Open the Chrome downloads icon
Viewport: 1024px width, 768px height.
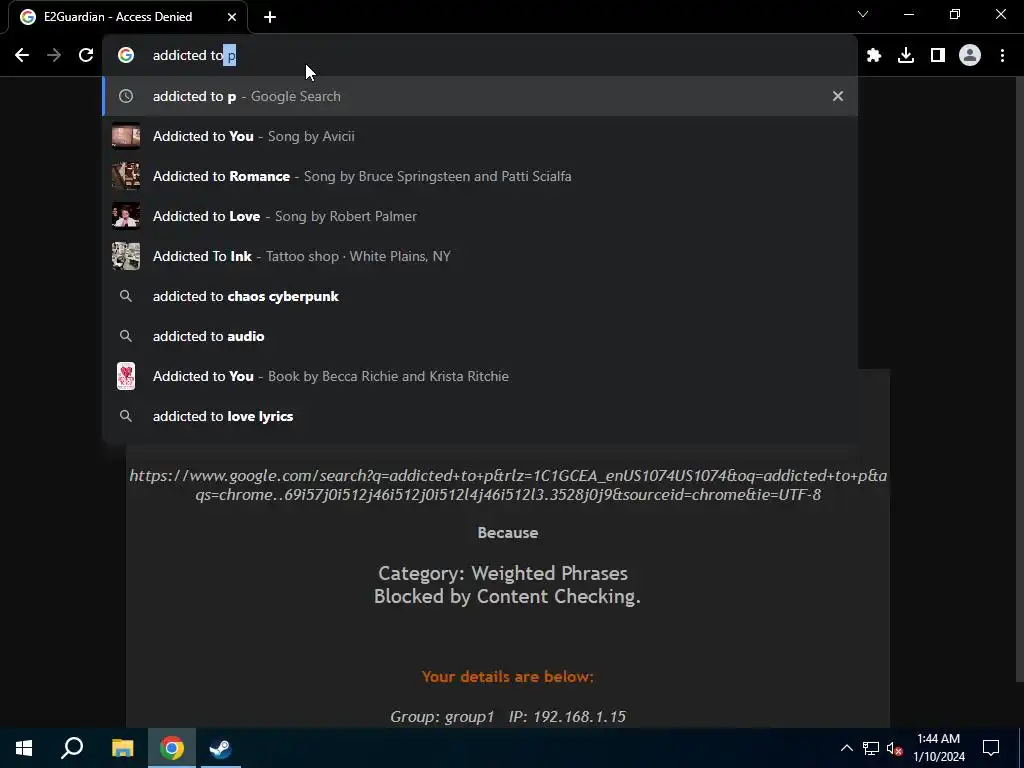coord(906,55)
